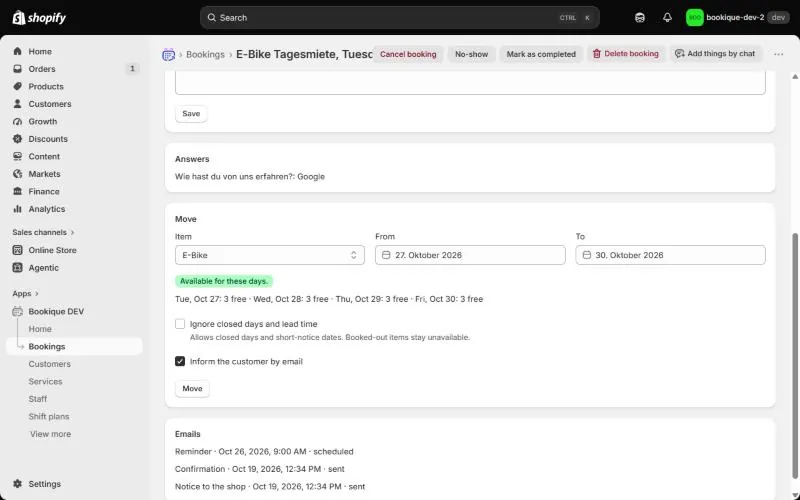Viewport: 800px width, 500px height.
Task: Select Bookings in the app submenu
Action: [x=74, y=346]
